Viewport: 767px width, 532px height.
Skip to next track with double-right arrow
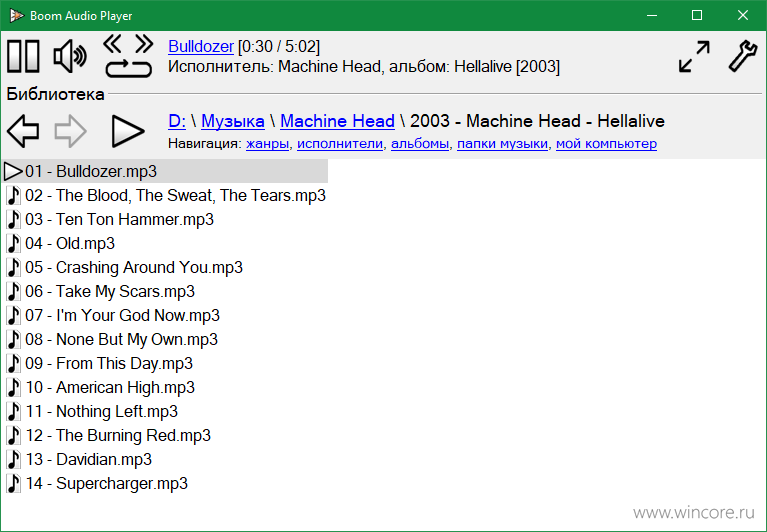pyautogui.click(x=144, y=44)
